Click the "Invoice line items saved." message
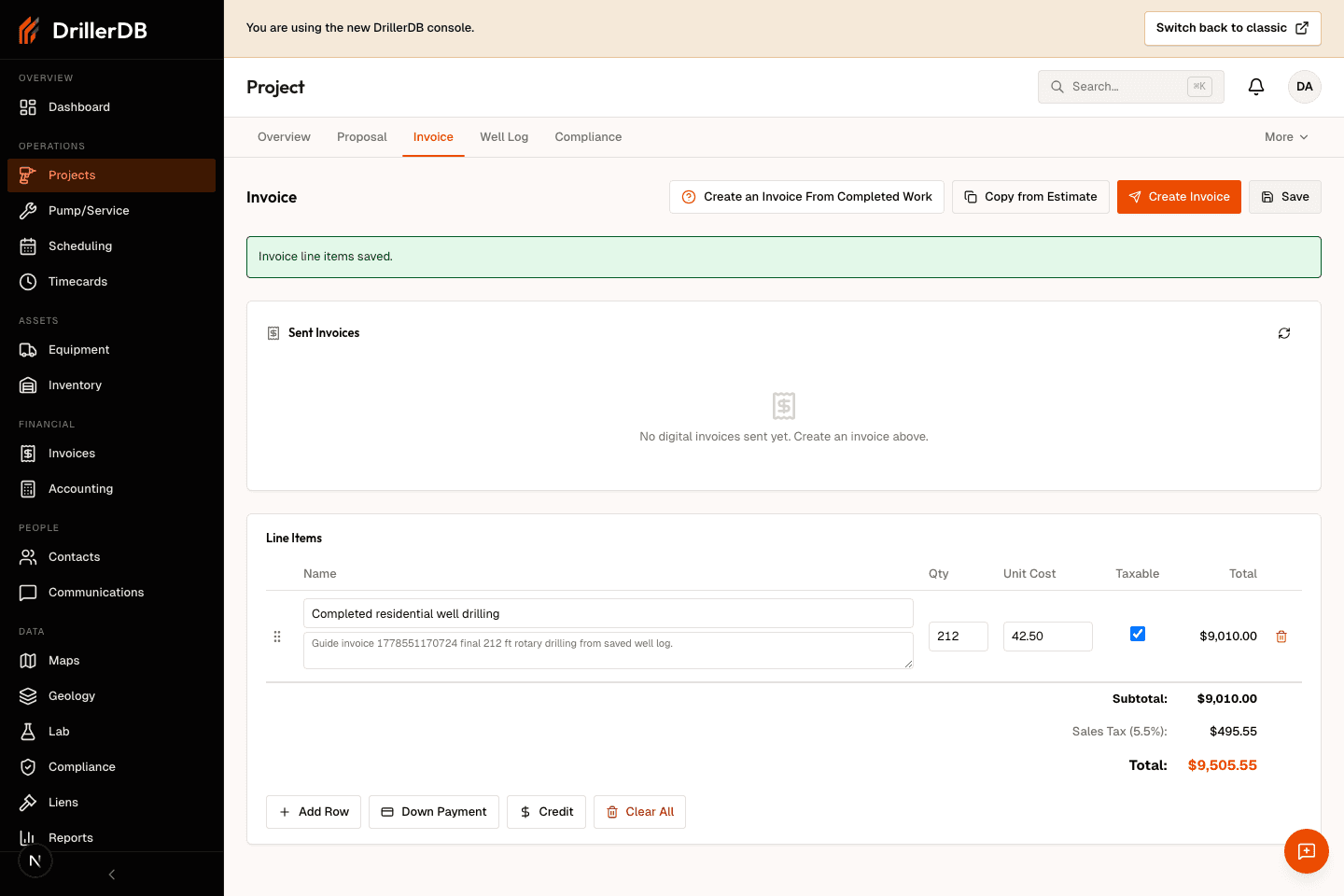The image size is (1344, 896). (326, 257)
